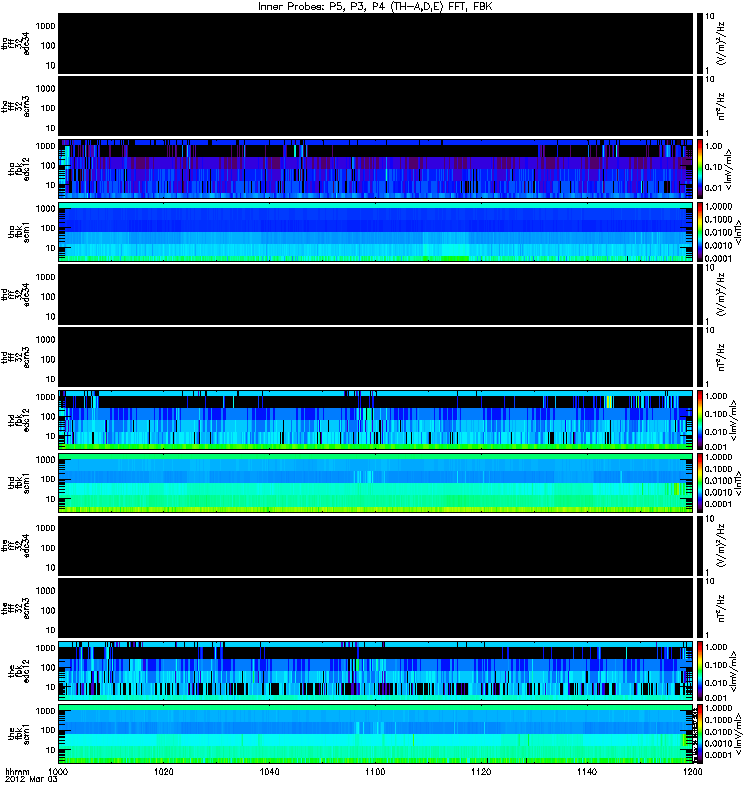Click the black color bar beside tha fff edc34
The image size is (750, 800).
click(700, 43)
